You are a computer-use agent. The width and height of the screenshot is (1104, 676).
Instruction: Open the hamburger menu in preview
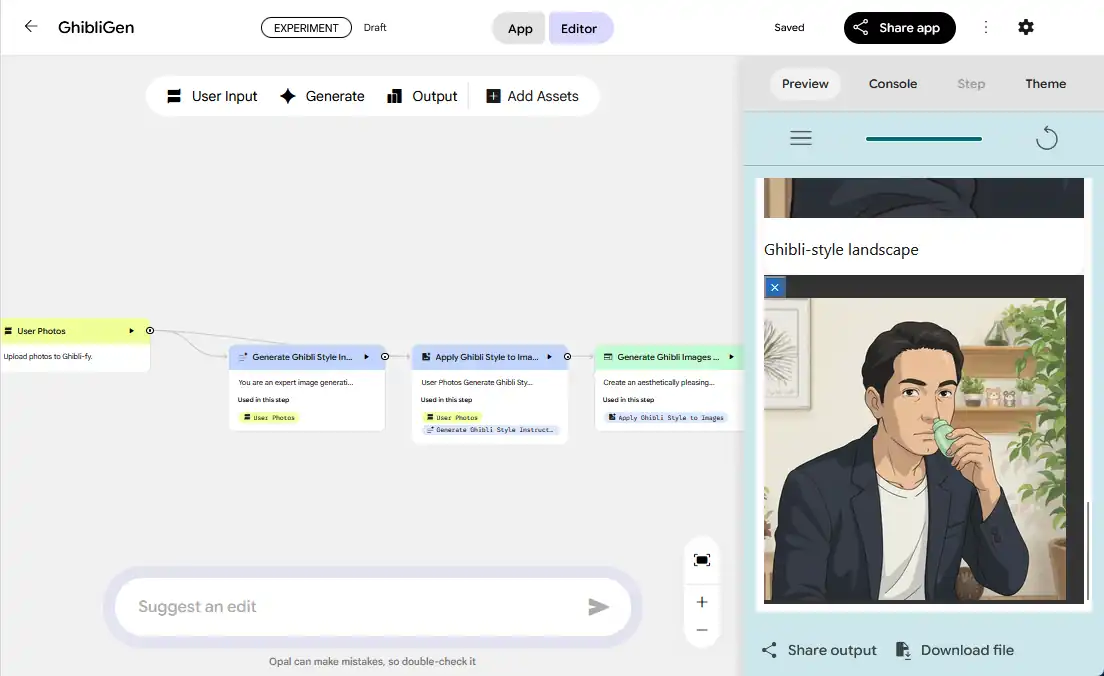pyautogui.click(x=801, y=139)
